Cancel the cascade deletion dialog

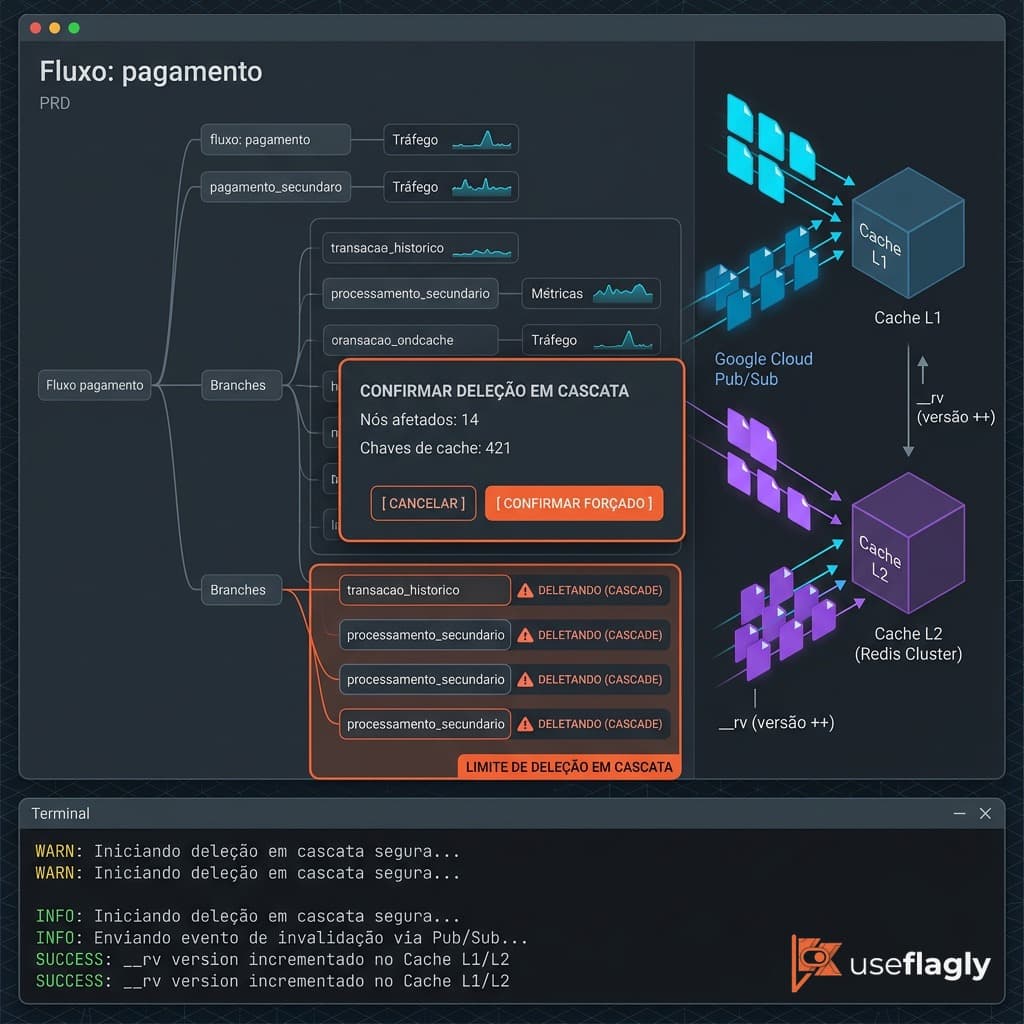(x=423, y=504)
